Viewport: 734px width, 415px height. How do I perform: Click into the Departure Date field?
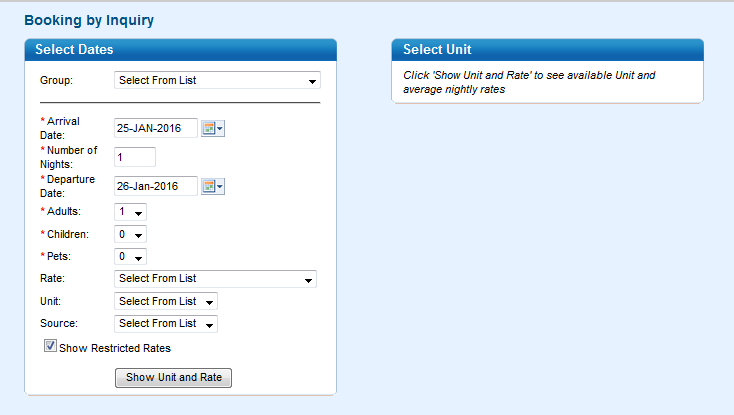click(156, 186)
